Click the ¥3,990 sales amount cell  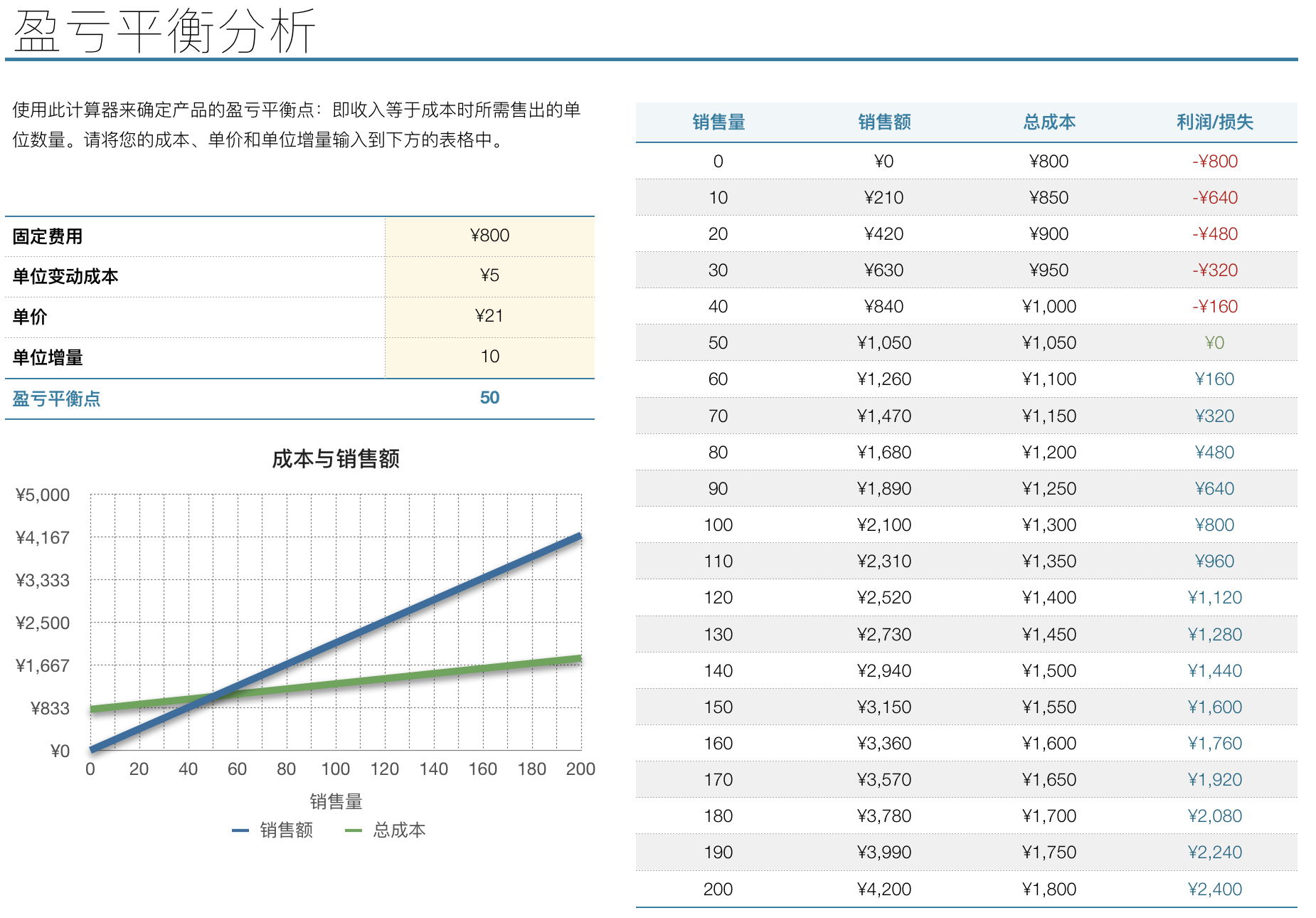(884, 853)
